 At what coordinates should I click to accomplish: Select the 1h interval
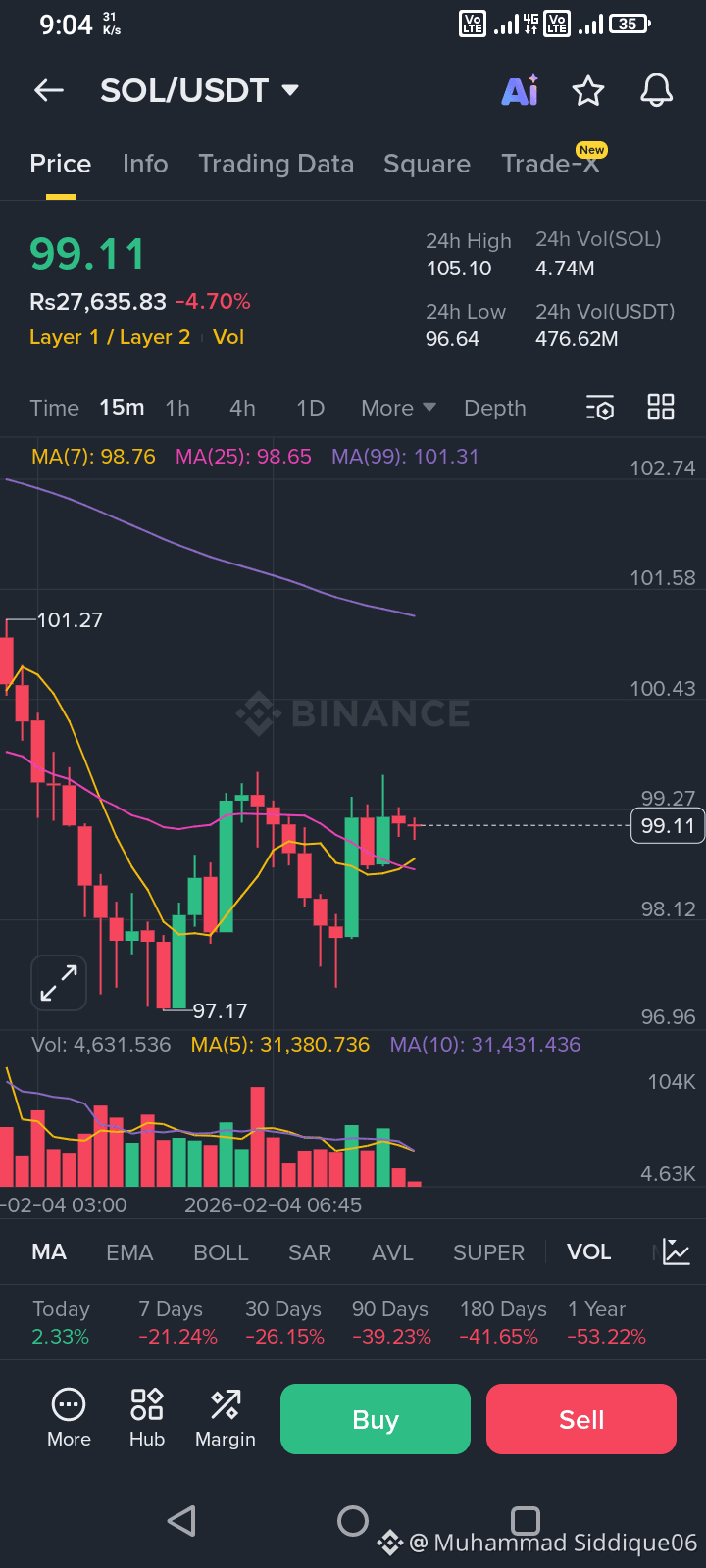click(x=177, y=408)
